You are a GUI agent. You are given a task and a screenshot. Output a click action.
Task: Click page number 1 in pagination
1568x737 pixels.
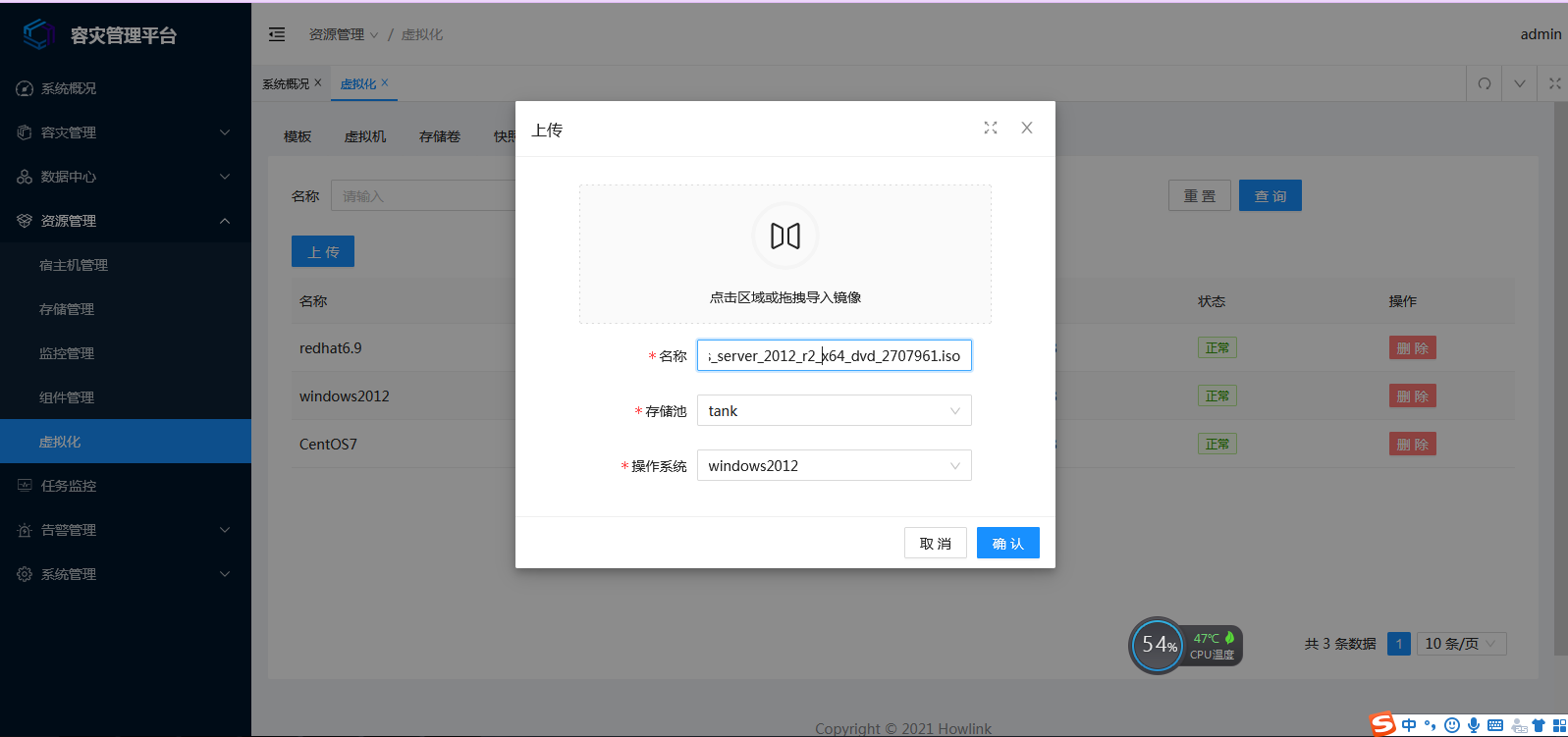[x=1399, y=644]
